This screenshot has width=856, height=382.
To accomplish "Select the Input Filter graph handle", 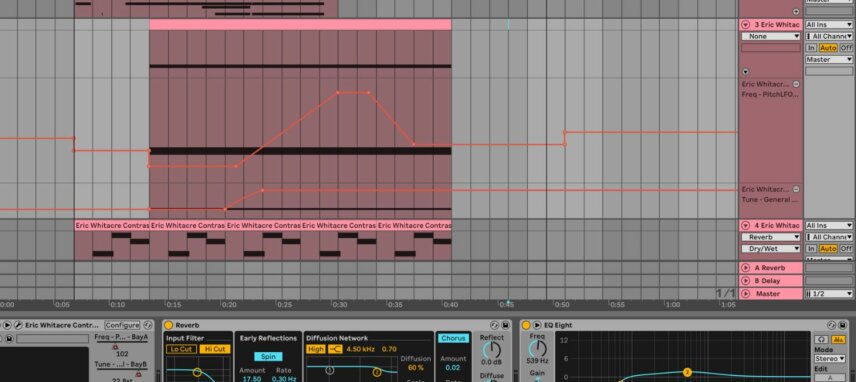I will point(197,372).
